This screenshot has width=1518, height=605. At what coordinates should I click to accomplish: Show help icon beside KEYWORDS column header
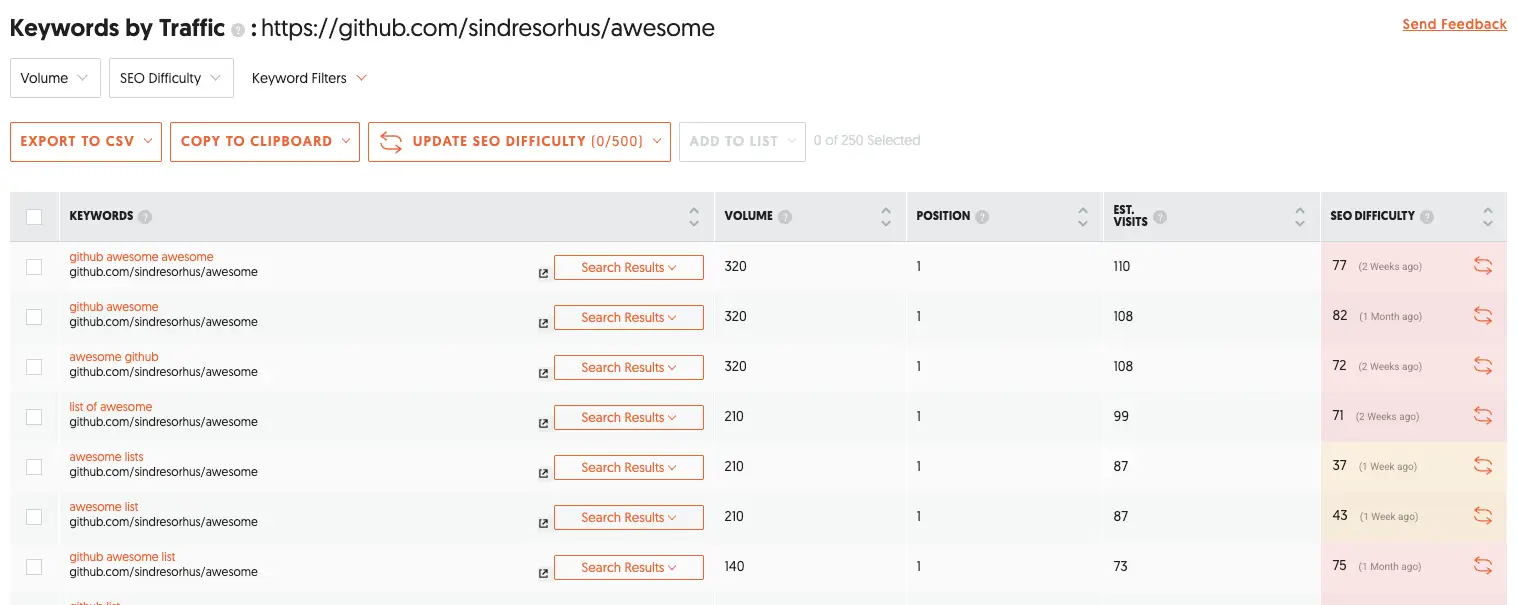(145, 216)
